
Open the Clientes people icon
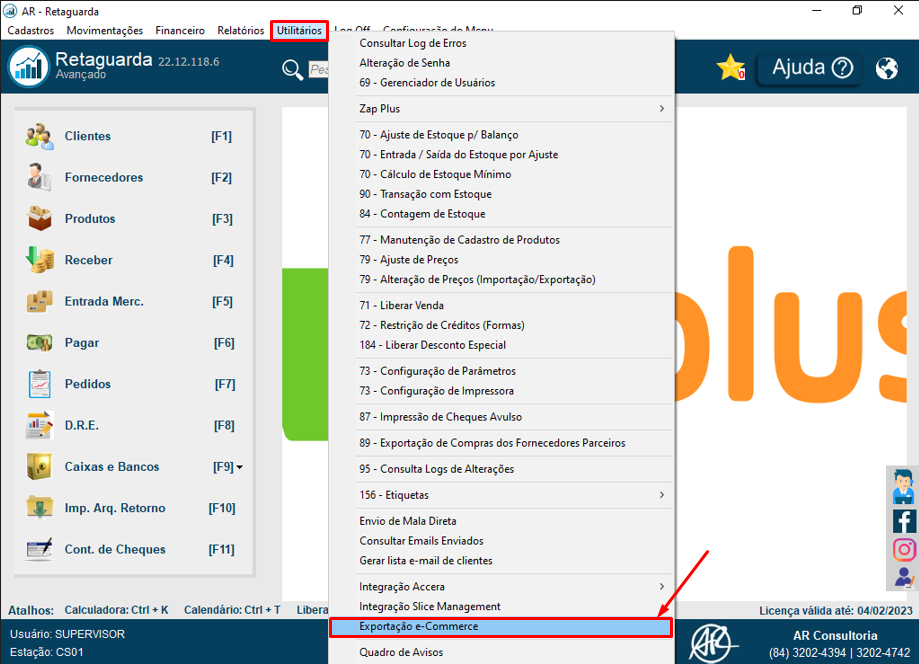39,136
